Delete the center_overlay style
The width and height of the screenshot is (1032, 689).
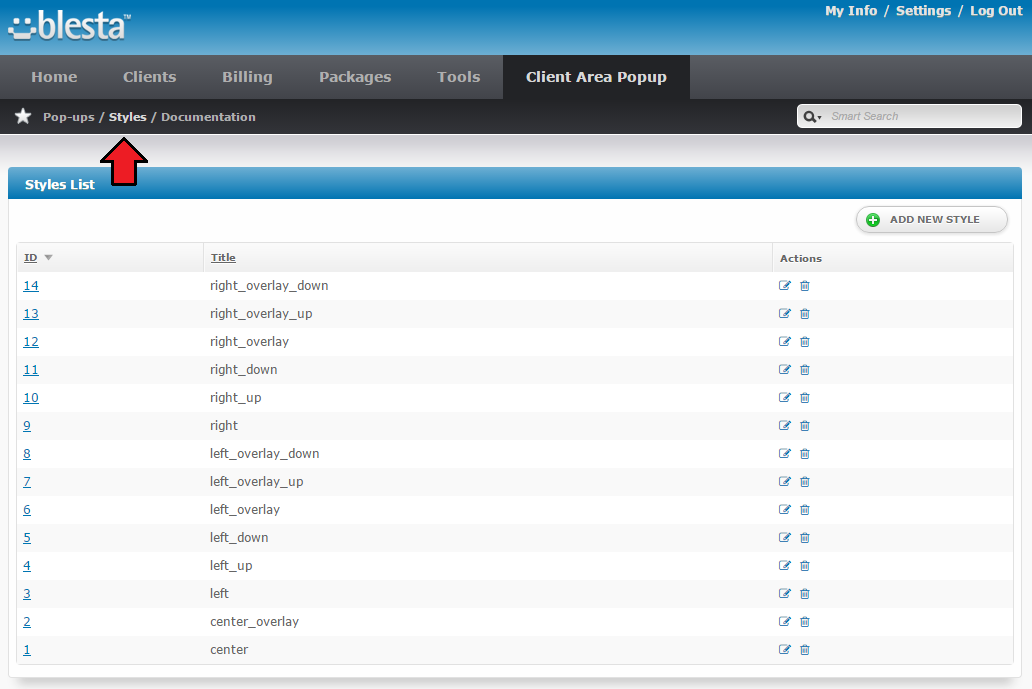[805, 621]
